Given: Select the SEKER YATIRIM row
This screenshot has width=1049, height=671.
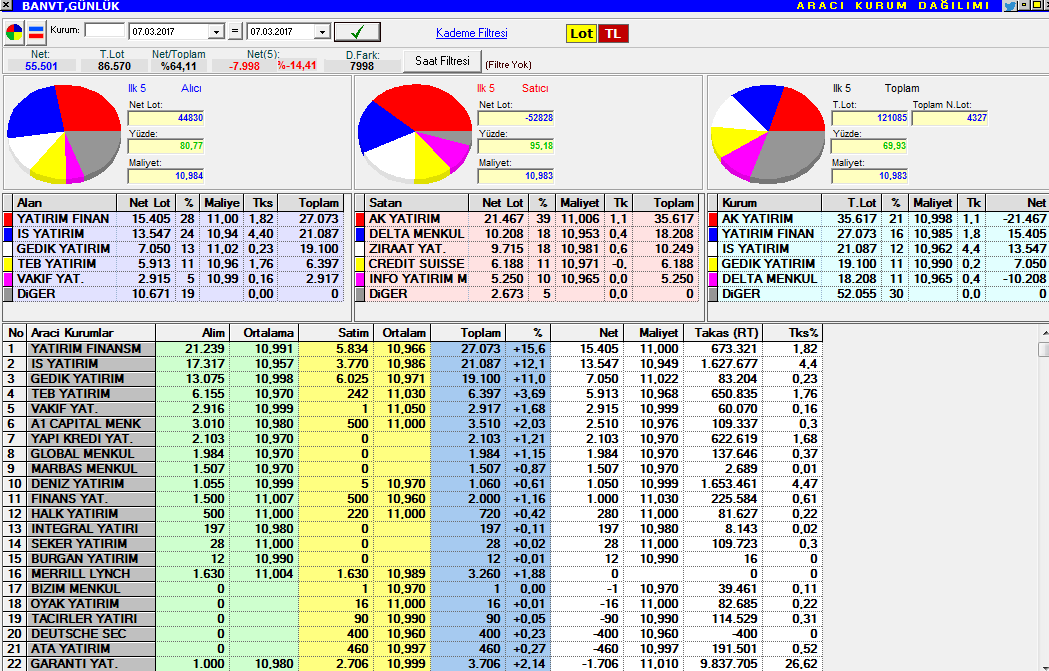Looking at the screenshot, I should click(x=413, y=544).
